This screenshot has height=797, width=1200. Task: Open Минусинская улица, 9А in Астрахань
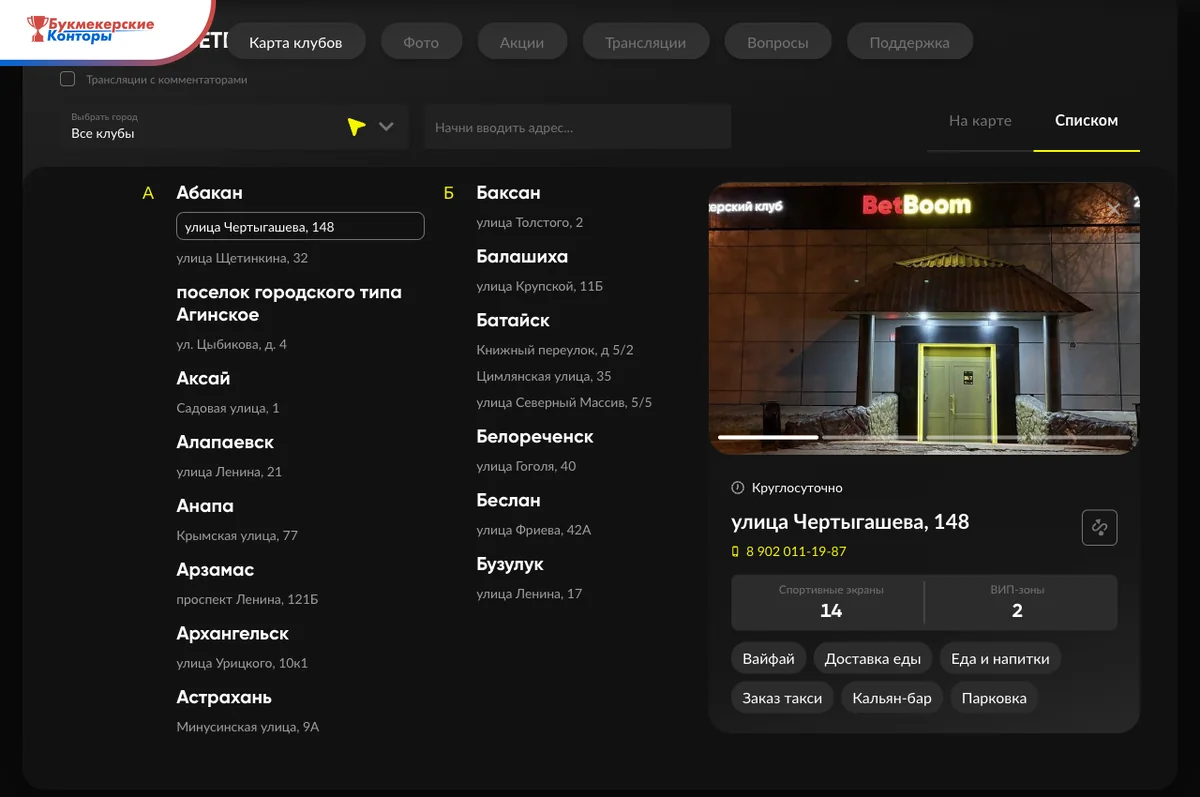click(248, 728)
